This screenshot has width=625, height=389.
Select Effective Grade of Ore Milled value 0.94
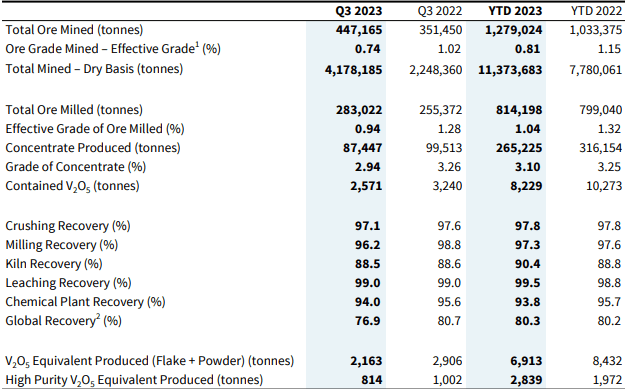[x=368, y=129]
